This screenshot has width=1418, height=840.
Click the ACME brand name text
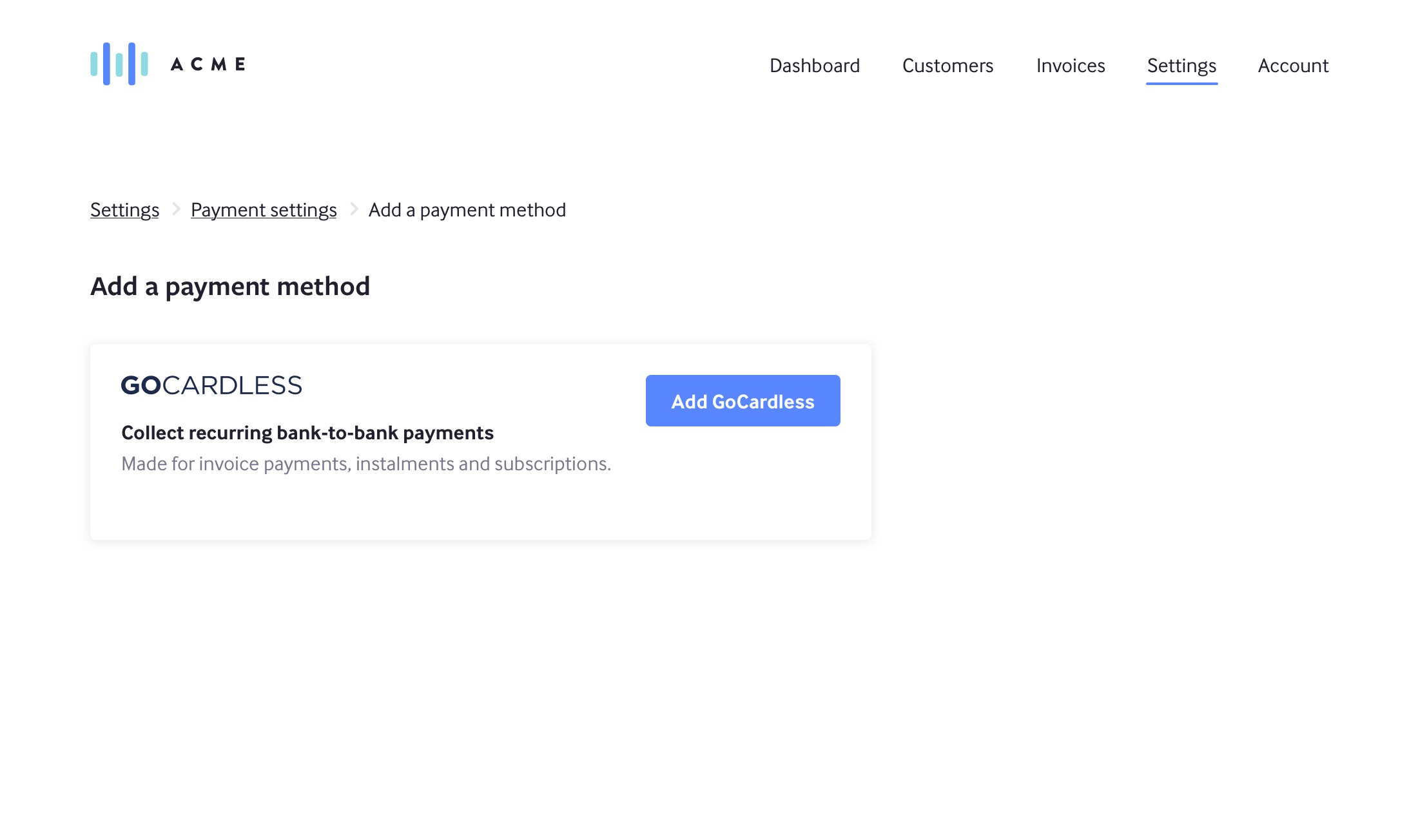(x=208, y=64)
